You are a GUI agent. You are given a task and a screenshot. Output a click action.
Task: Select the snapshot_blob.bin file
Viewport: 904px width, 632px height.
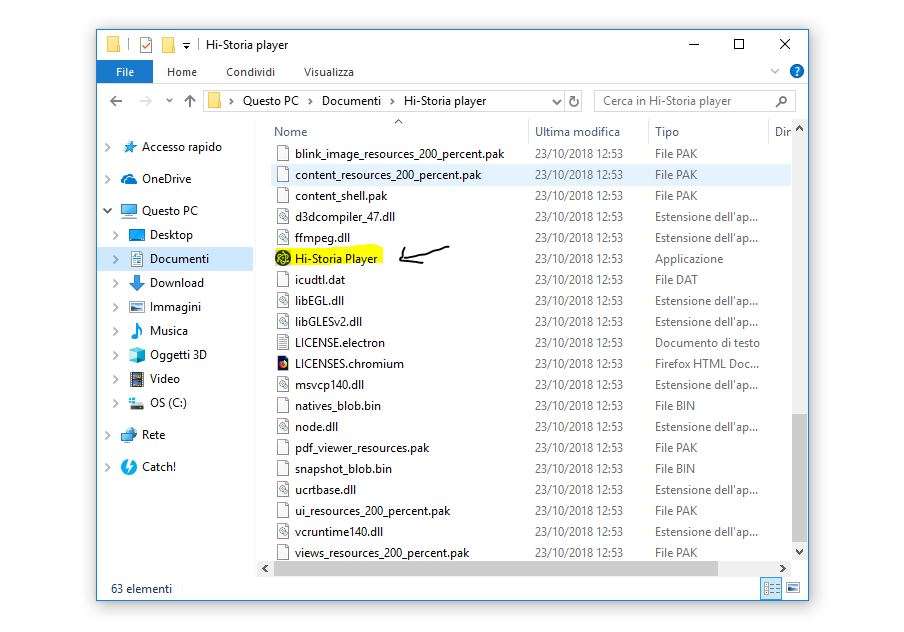point(343,469)
